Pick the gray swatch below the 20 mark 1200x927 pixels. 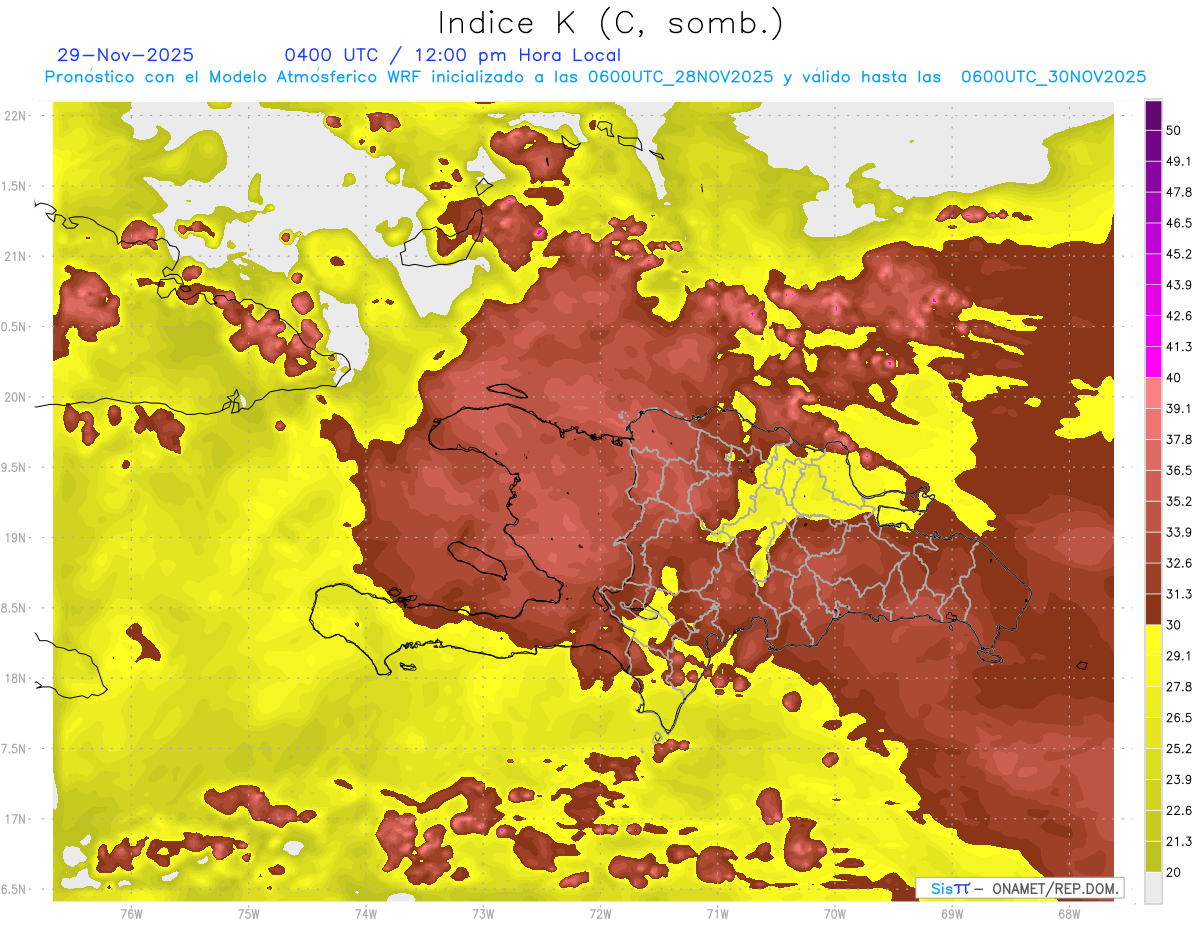(x=1153, y=888)
